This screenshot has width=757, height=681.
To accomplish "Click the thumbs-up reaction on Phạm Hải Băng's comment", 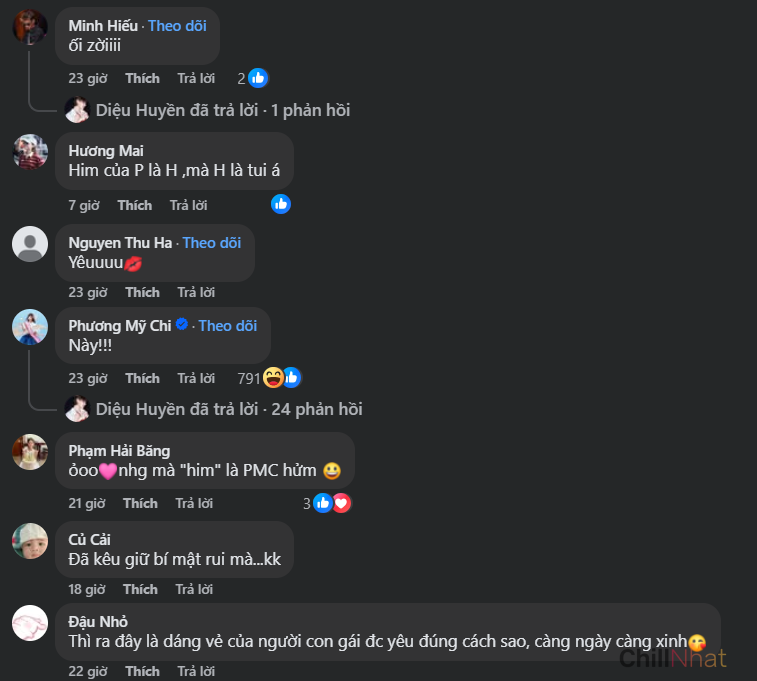I will coord(322,503).
